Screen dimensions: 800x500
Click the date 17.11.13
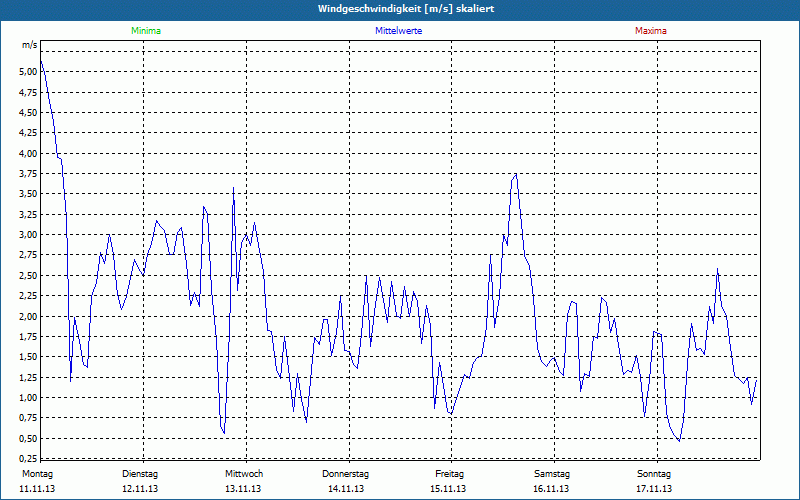[654, 489]
